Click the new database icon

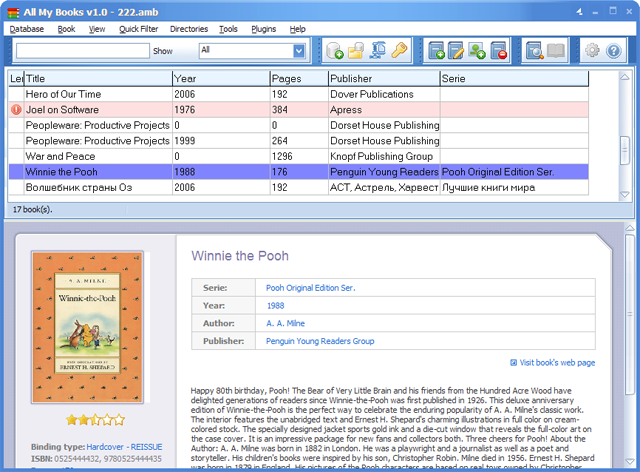coord(334,51)
